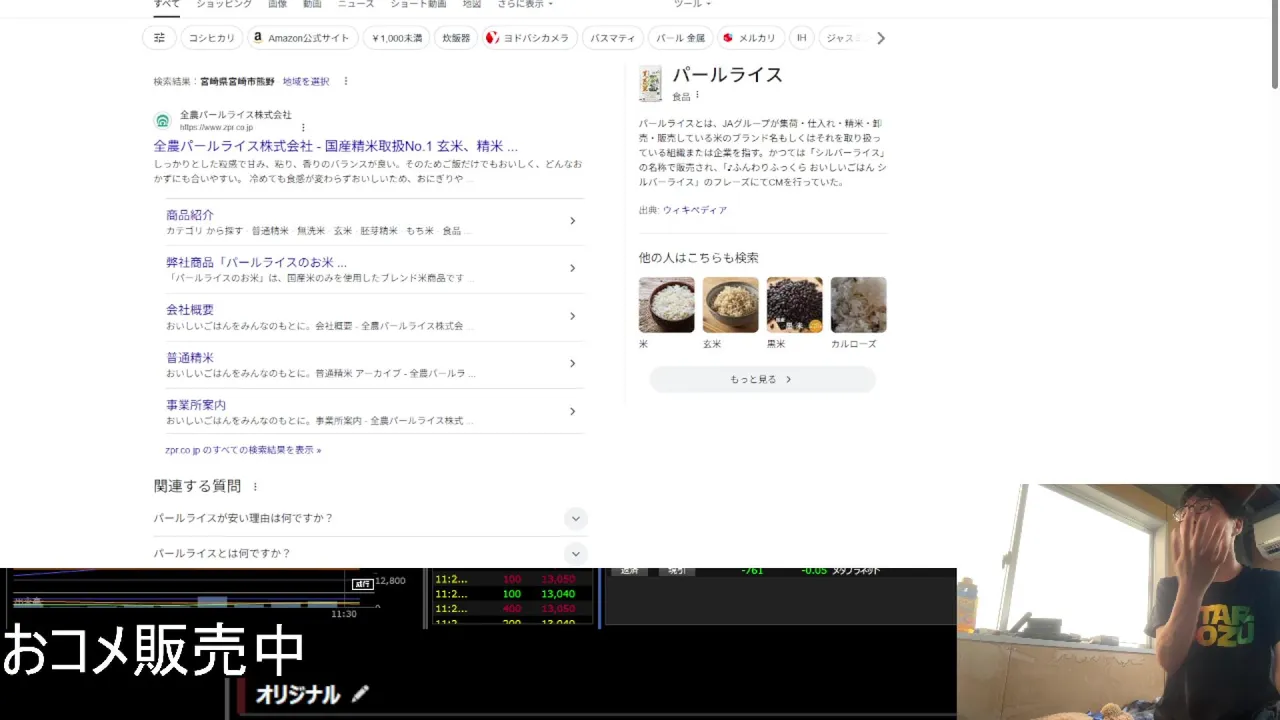Click the Amazon logo chip icon

[258, 38]
